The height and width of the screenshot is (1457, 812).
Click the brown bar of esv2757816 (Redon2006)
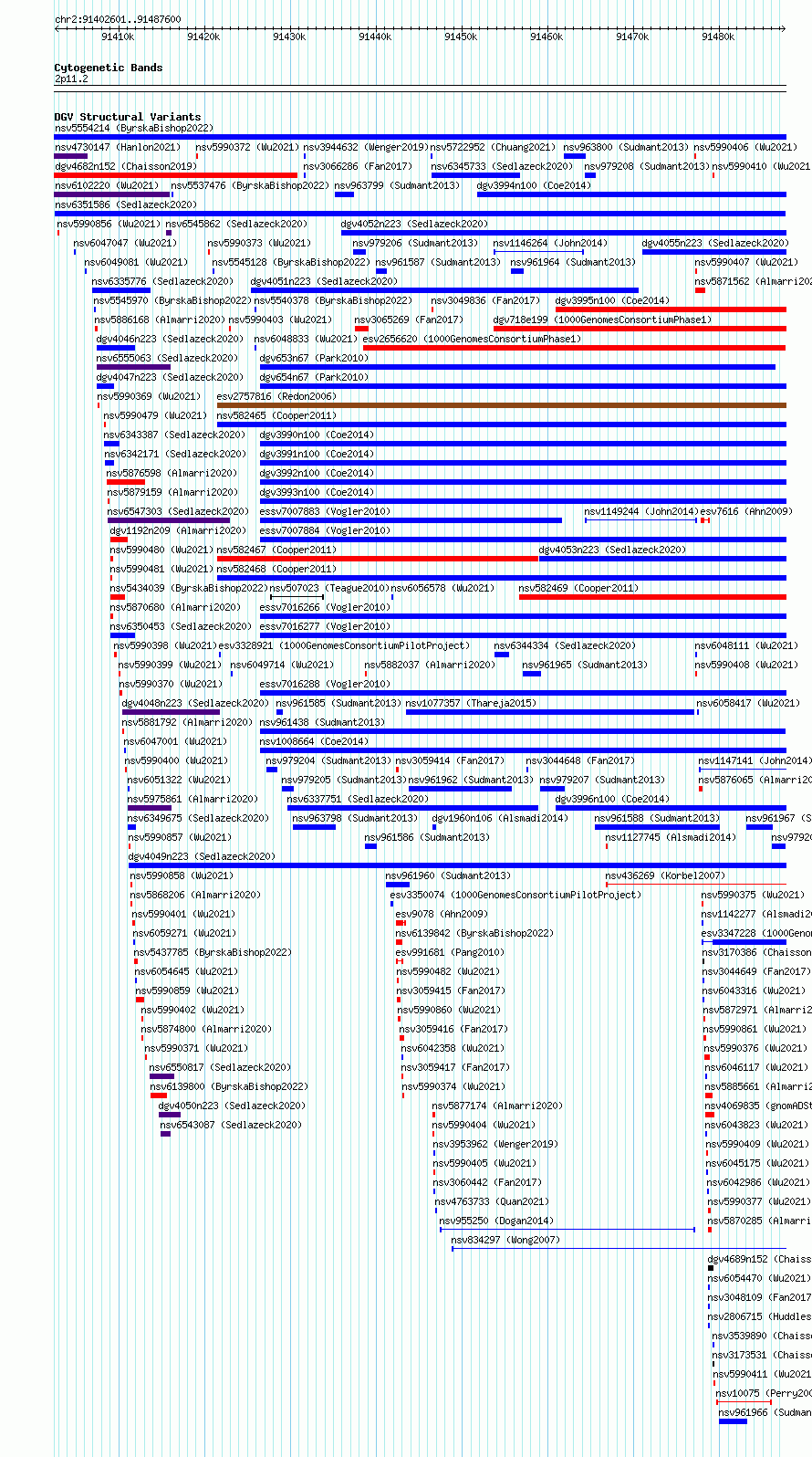point(501,405)
